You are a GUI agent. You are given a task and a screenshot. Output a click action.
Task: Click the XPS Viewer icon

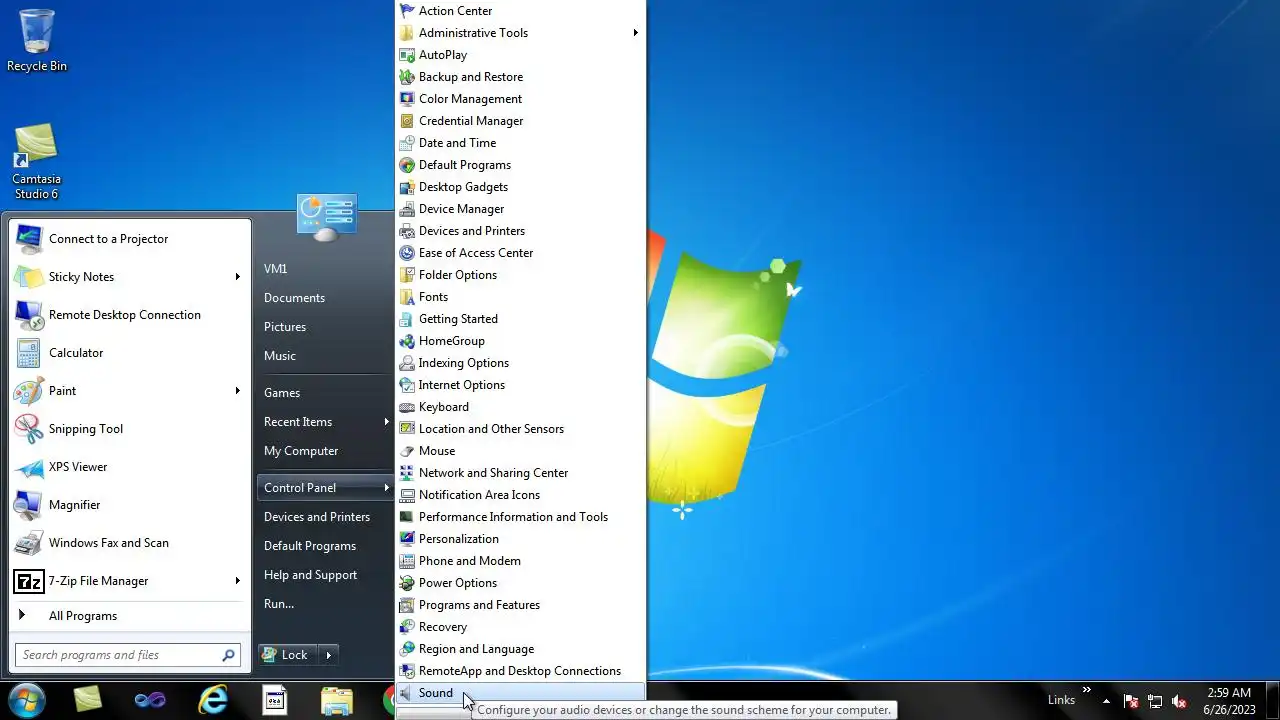pyautogui.click(x=29, y=467)
